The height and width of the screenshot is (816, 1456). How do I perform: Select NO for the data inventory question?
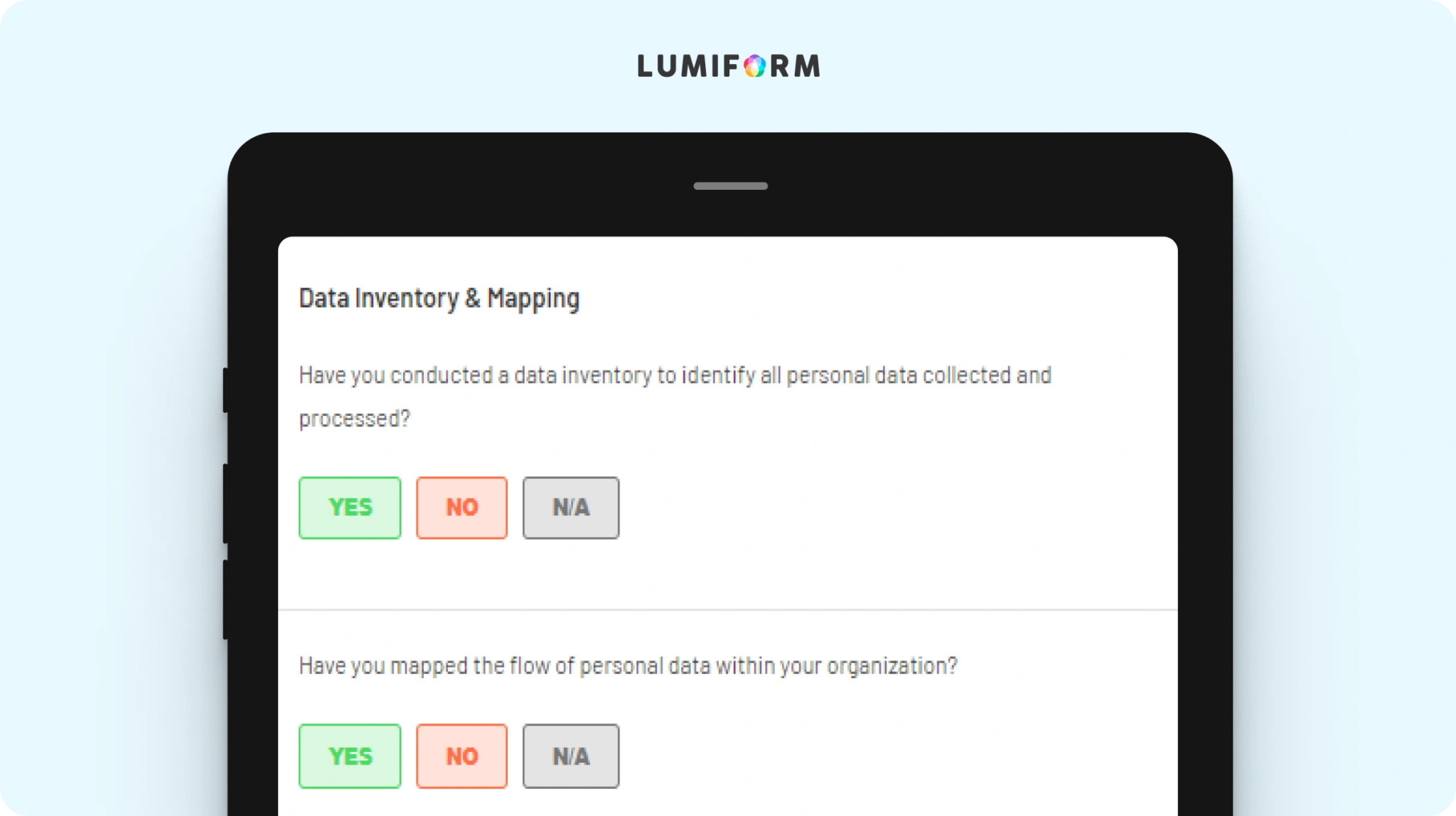click(x=462, y=508)
